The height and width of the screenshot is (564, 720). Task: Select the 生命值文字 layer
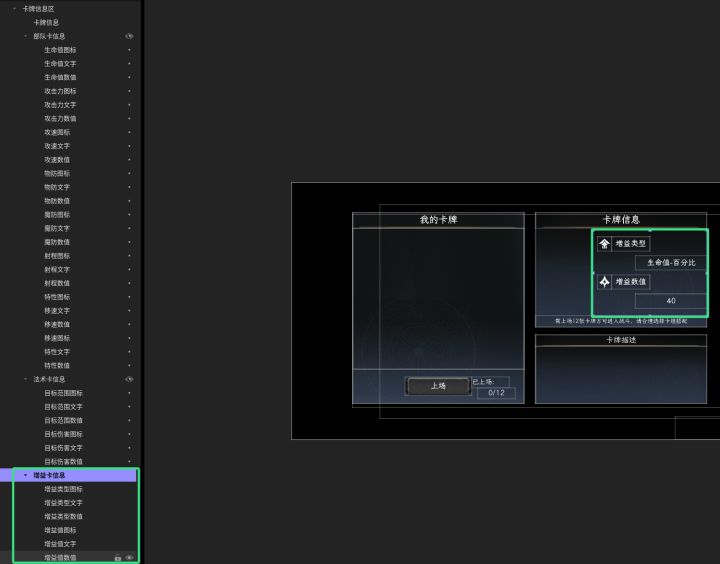[x=60, y=63]
